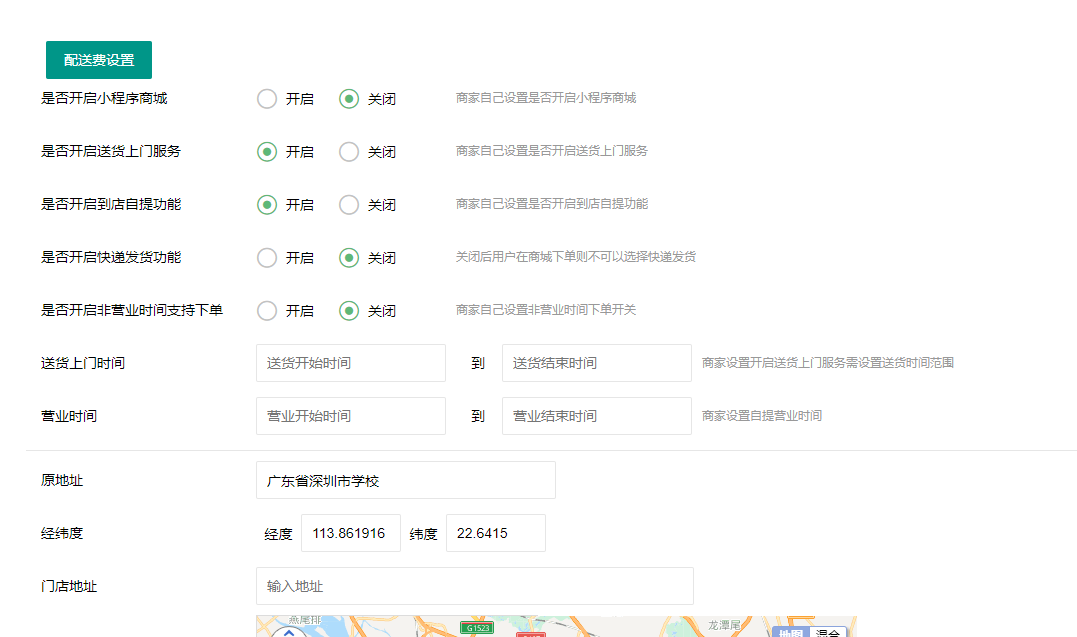Pick 关闭 for 是否开启非营业时间支持下单
This screenshot has width=1077, height=637.
click(x=349, y=311)
